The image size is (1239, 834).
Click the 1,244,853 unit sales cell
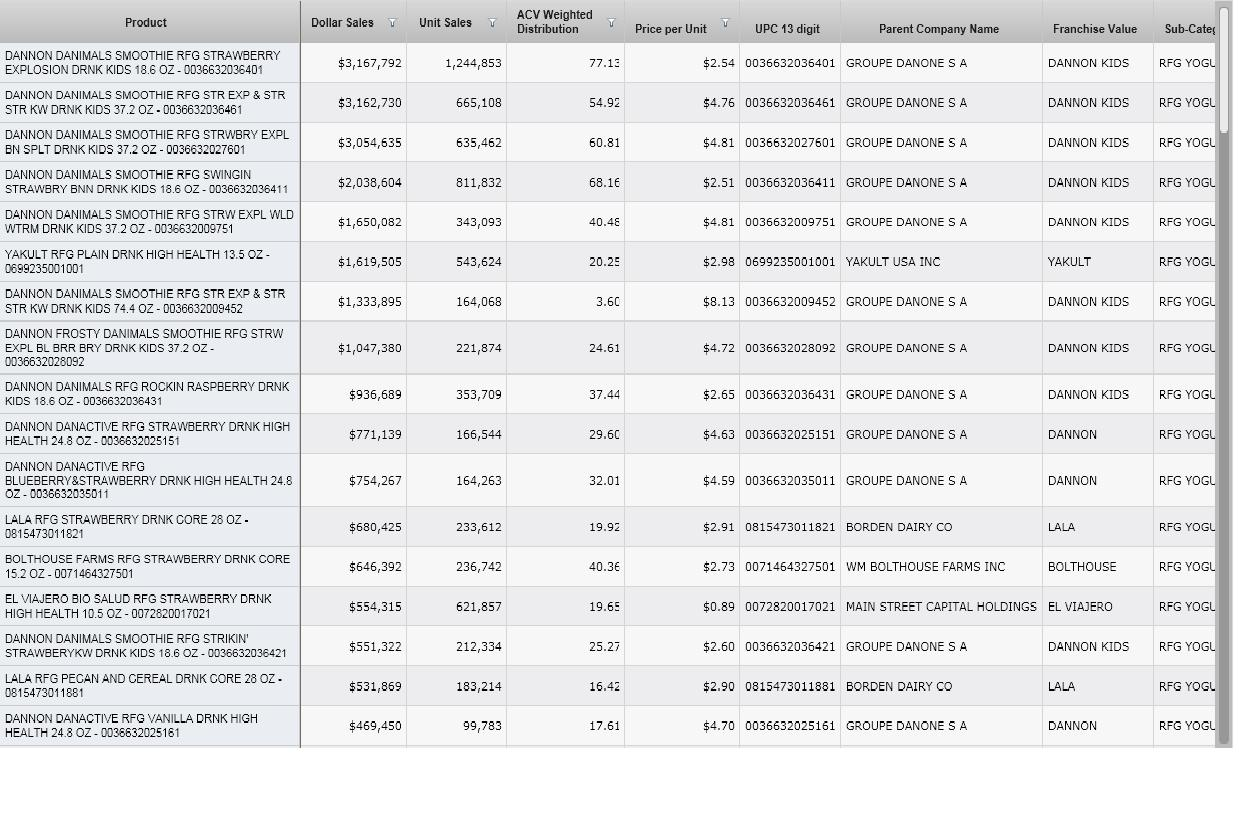tap(457, 63)
